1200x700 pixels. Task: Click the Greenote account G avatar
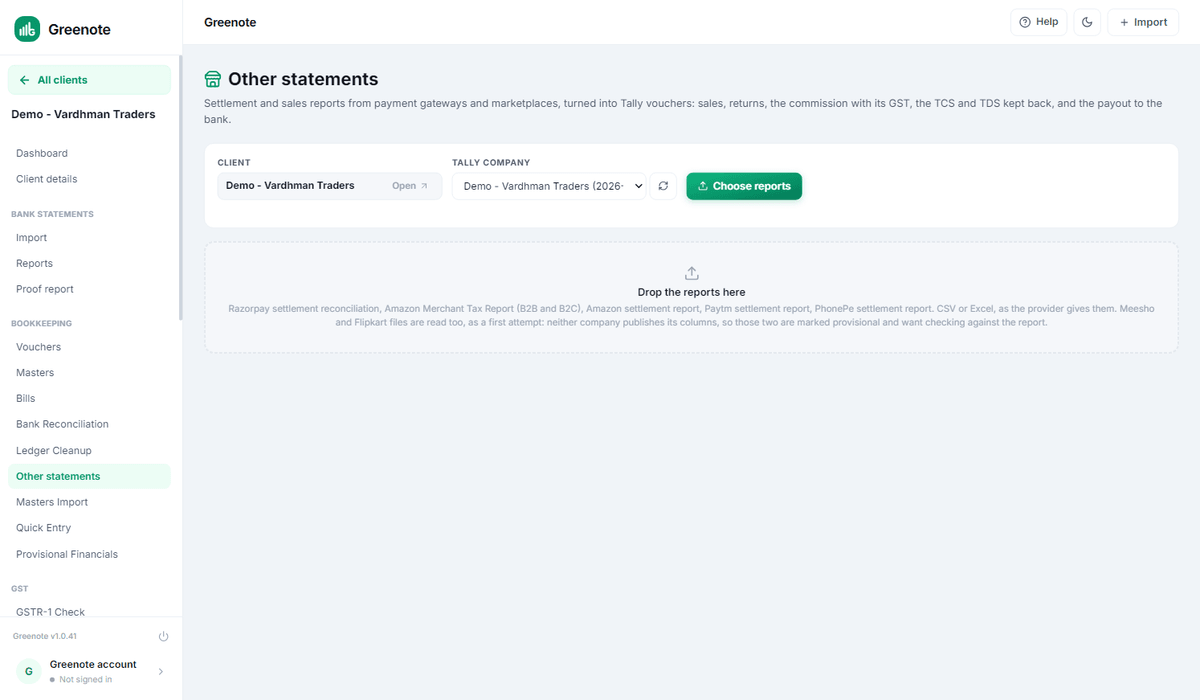pyautogui.click(x=28, y=672)
